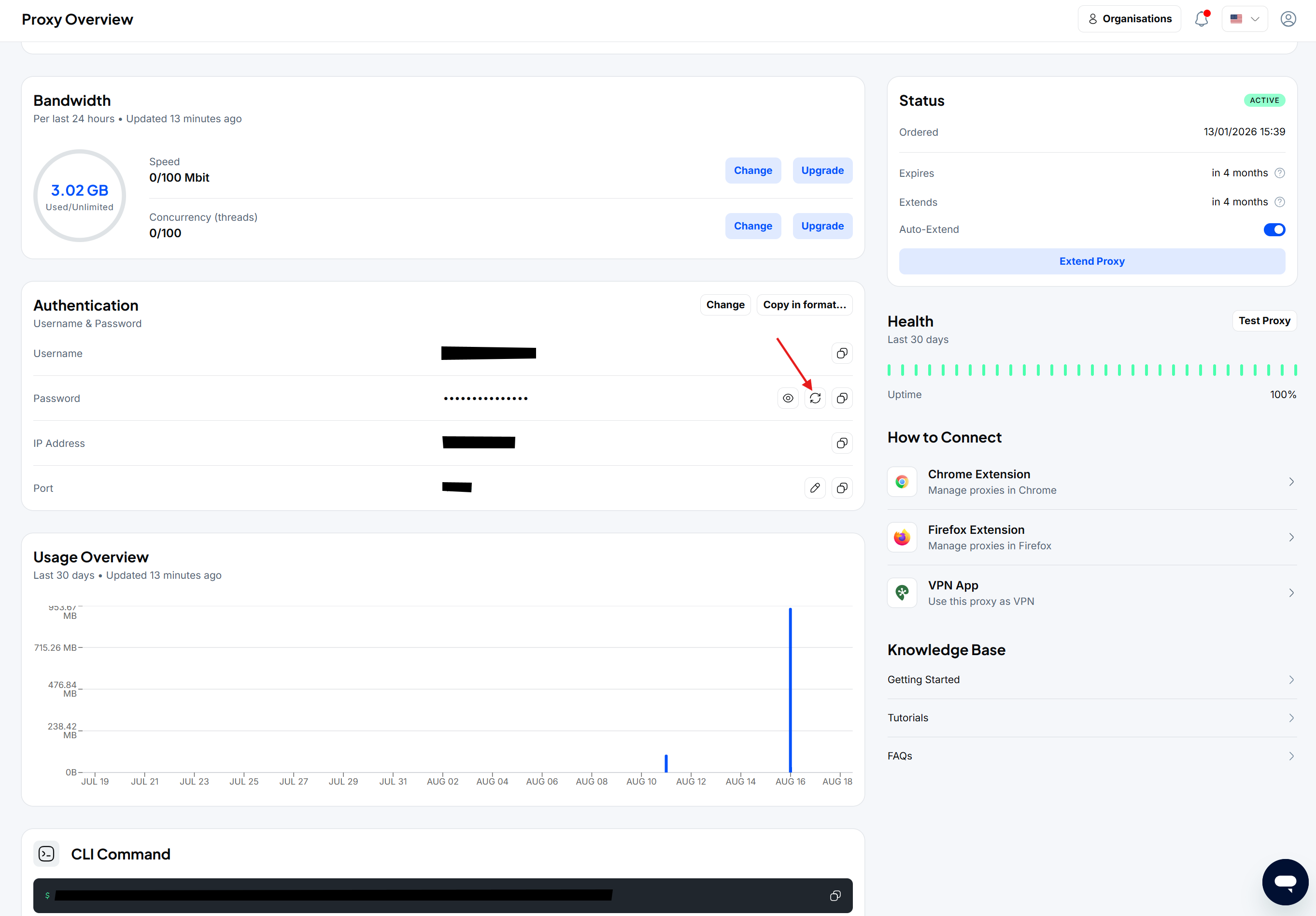Change the Speed setting

(752, 170)
